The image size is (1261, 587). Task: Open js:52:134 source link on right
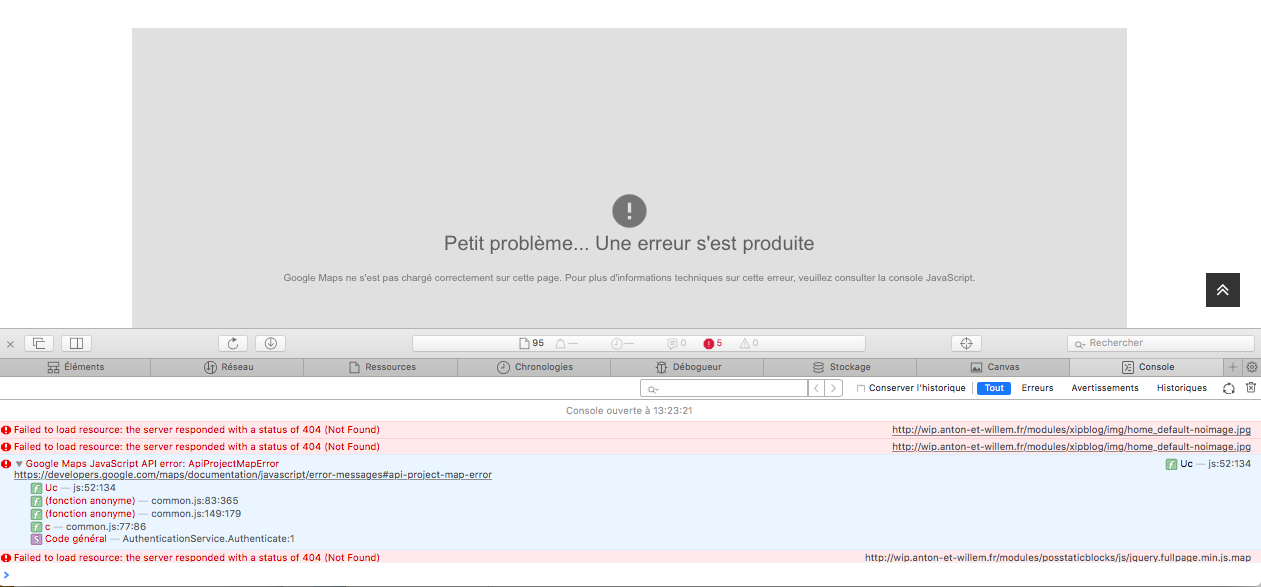(x=1229, y=464)
